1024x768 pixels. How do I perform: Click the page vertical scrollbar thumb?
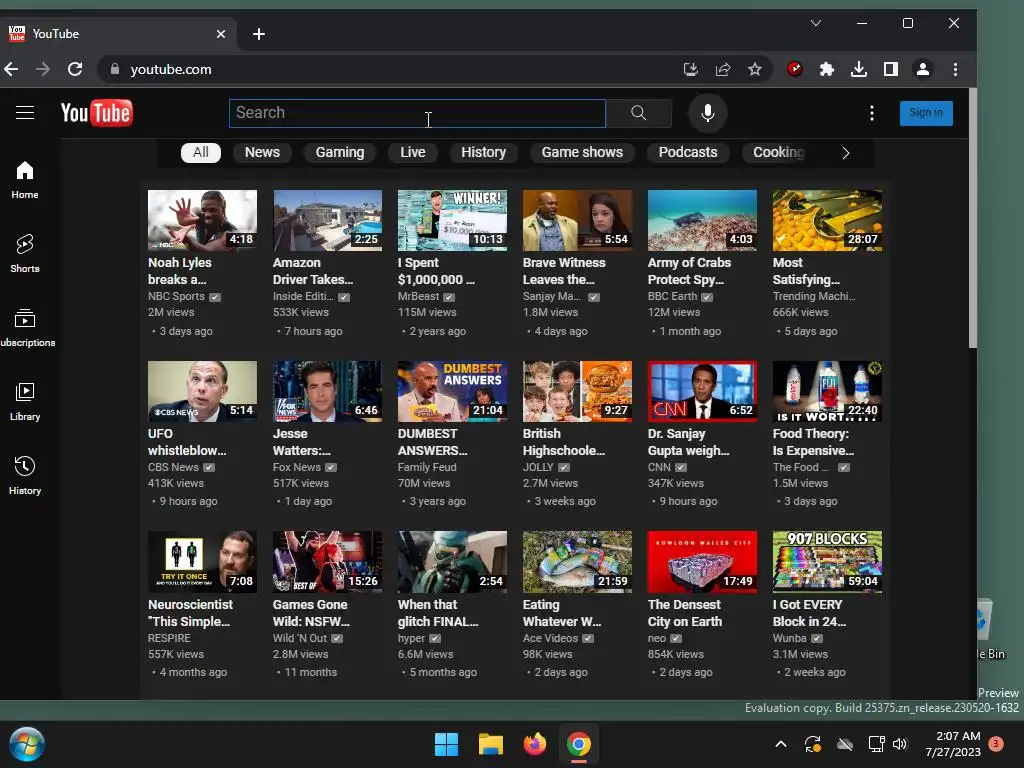click(972, 219)
